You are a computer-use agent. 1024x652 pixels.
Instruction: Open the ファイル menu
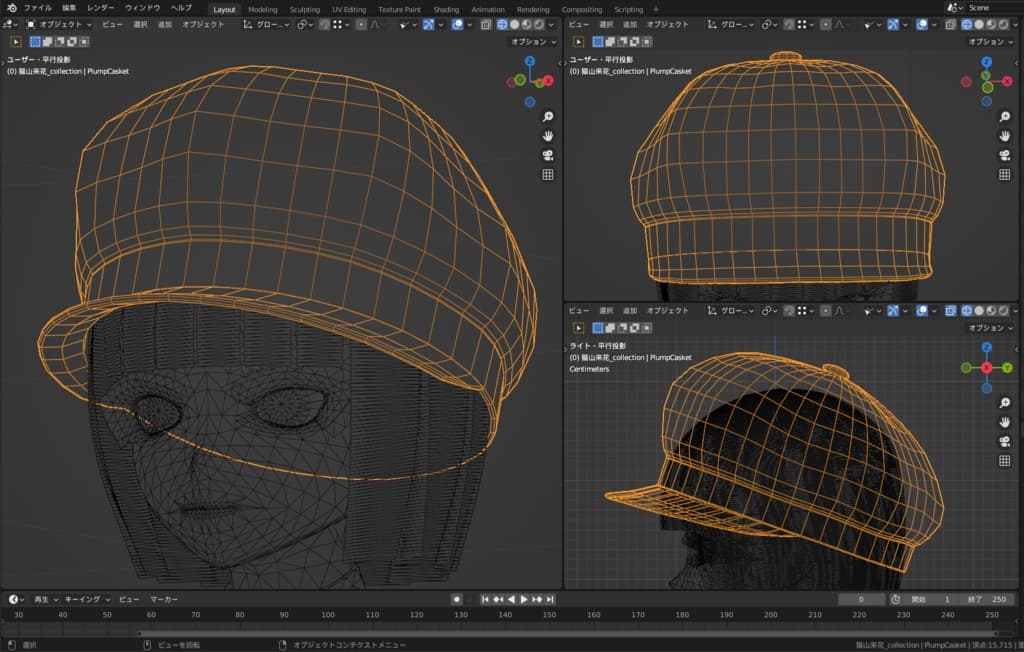pos(38,8)
